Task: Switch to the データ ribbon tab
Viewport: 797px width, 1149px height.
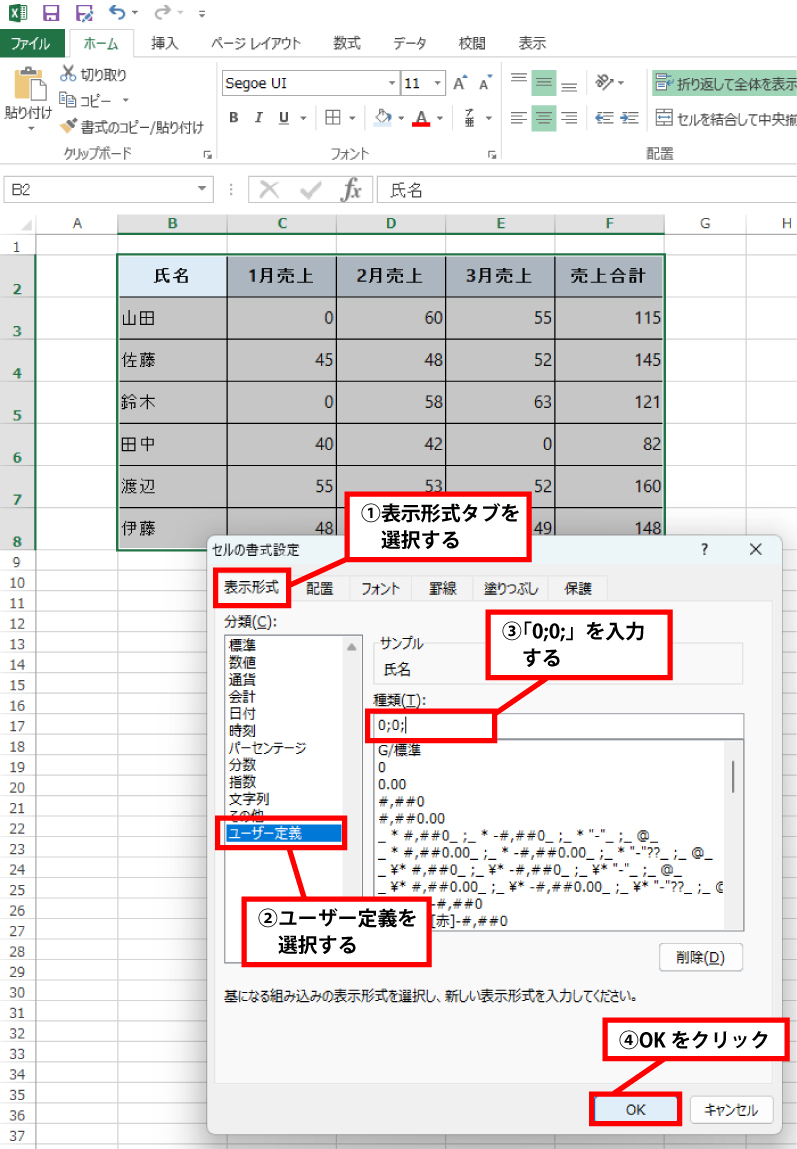Action: [x=409, y=43]
